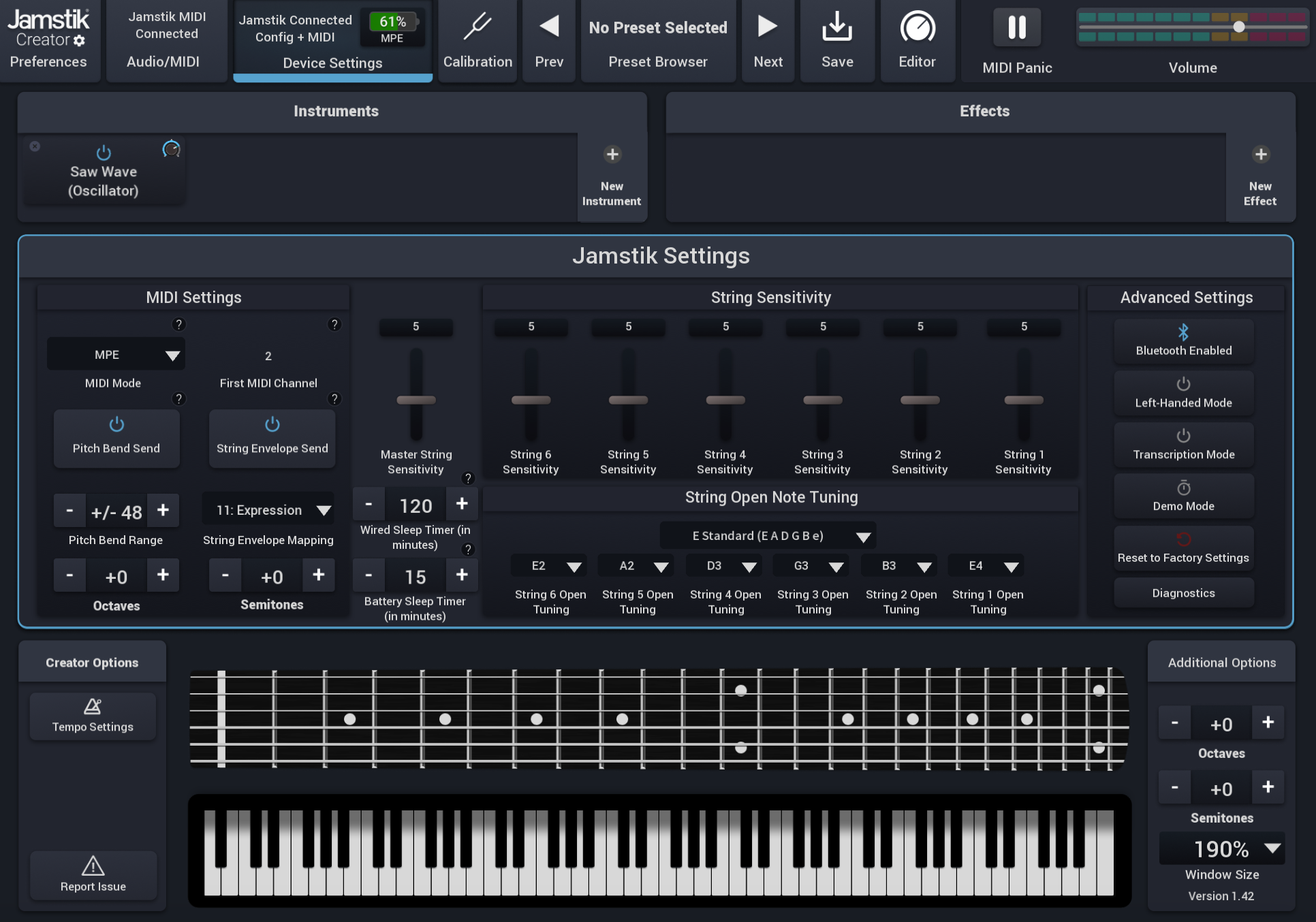This screenshot has height=922, width=1316.
Task: Decrease Battery Sleep Timer with minus
Action: click(369, 575)
